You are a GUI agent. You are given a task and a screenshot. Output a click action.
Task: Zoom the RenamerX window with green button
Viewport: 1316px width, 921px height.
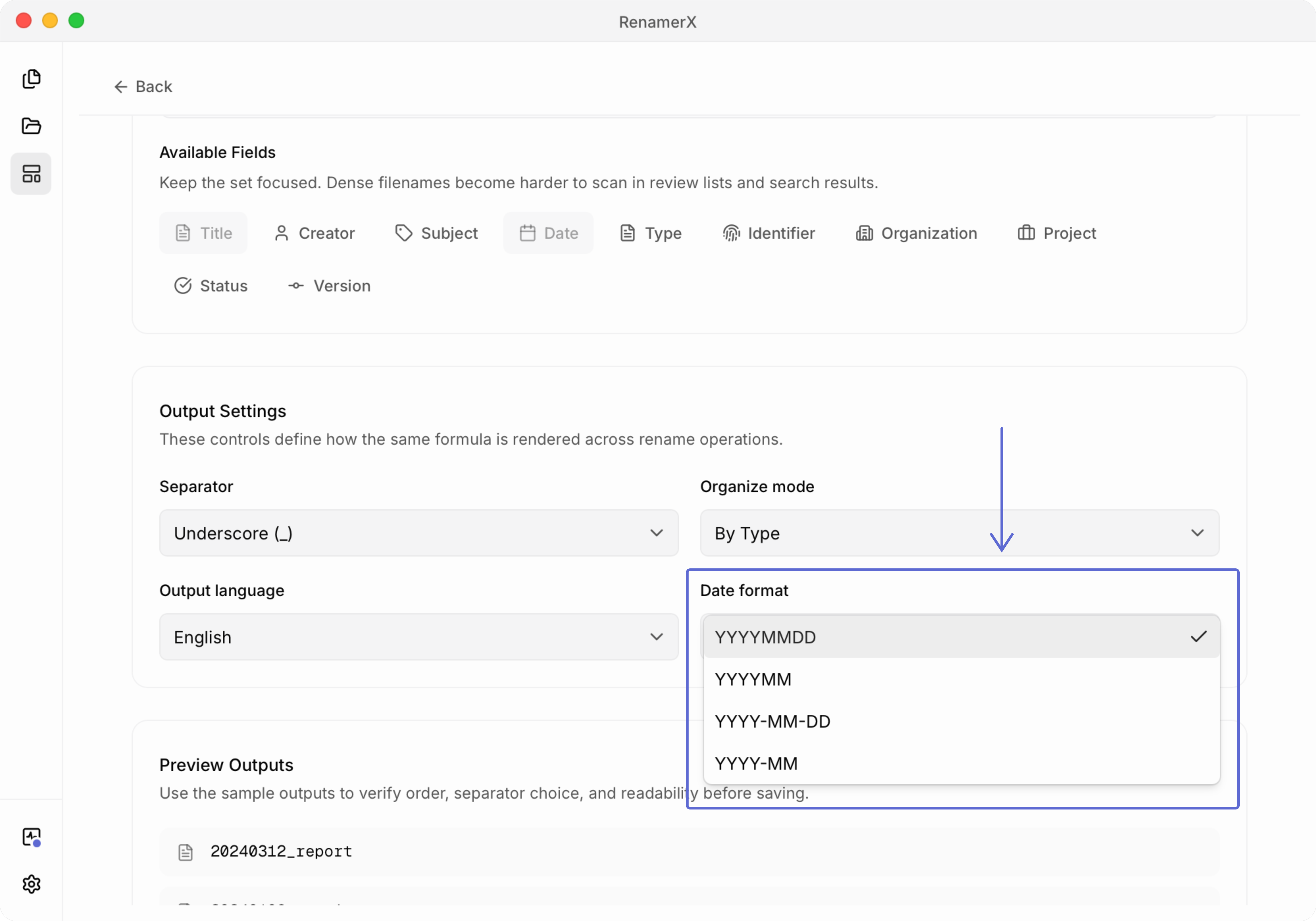point(76,21)
